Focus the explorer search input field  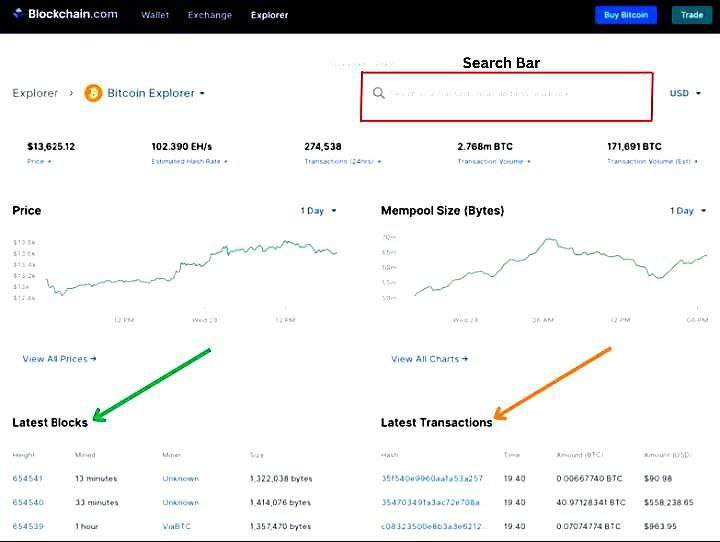[x=510, y=94]
